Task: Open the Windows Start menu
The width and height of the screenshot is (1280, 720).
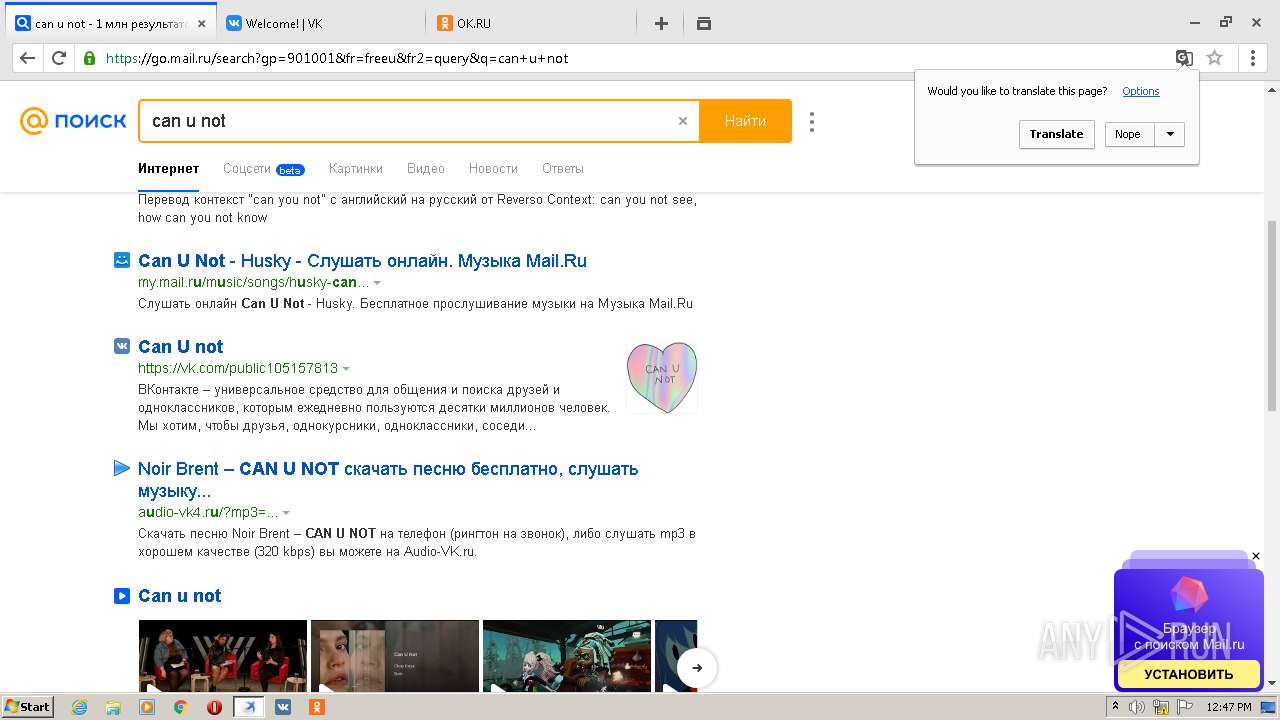Action: 28,707
